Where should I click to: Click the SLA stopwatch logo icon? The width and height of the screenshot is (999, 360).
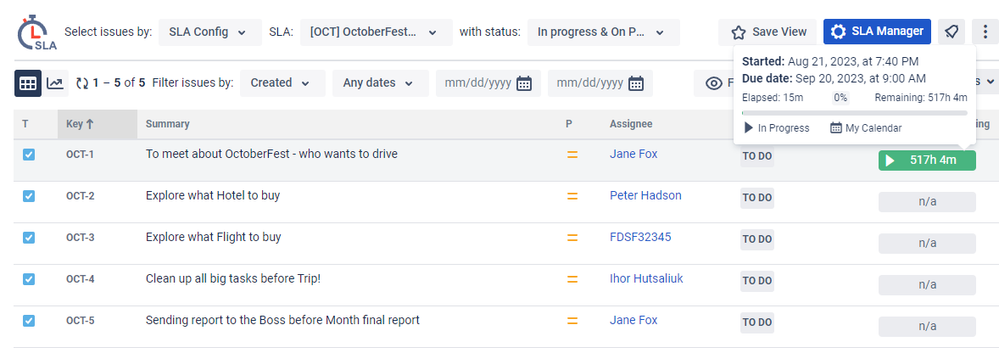(37, 32)
